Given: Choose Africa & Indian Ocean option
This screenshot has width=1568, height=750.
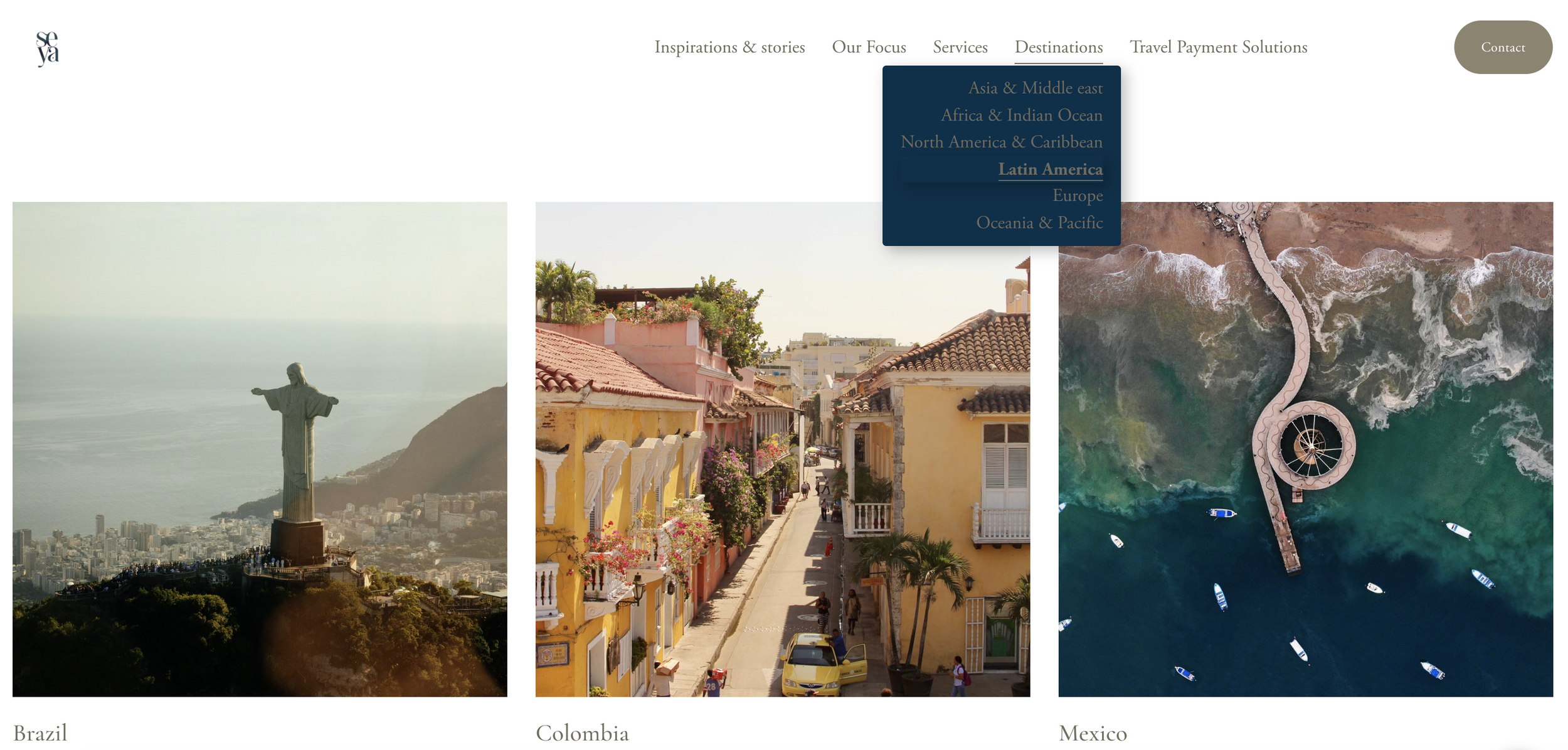Looking at the screenshot, I should coord(1021,115).
